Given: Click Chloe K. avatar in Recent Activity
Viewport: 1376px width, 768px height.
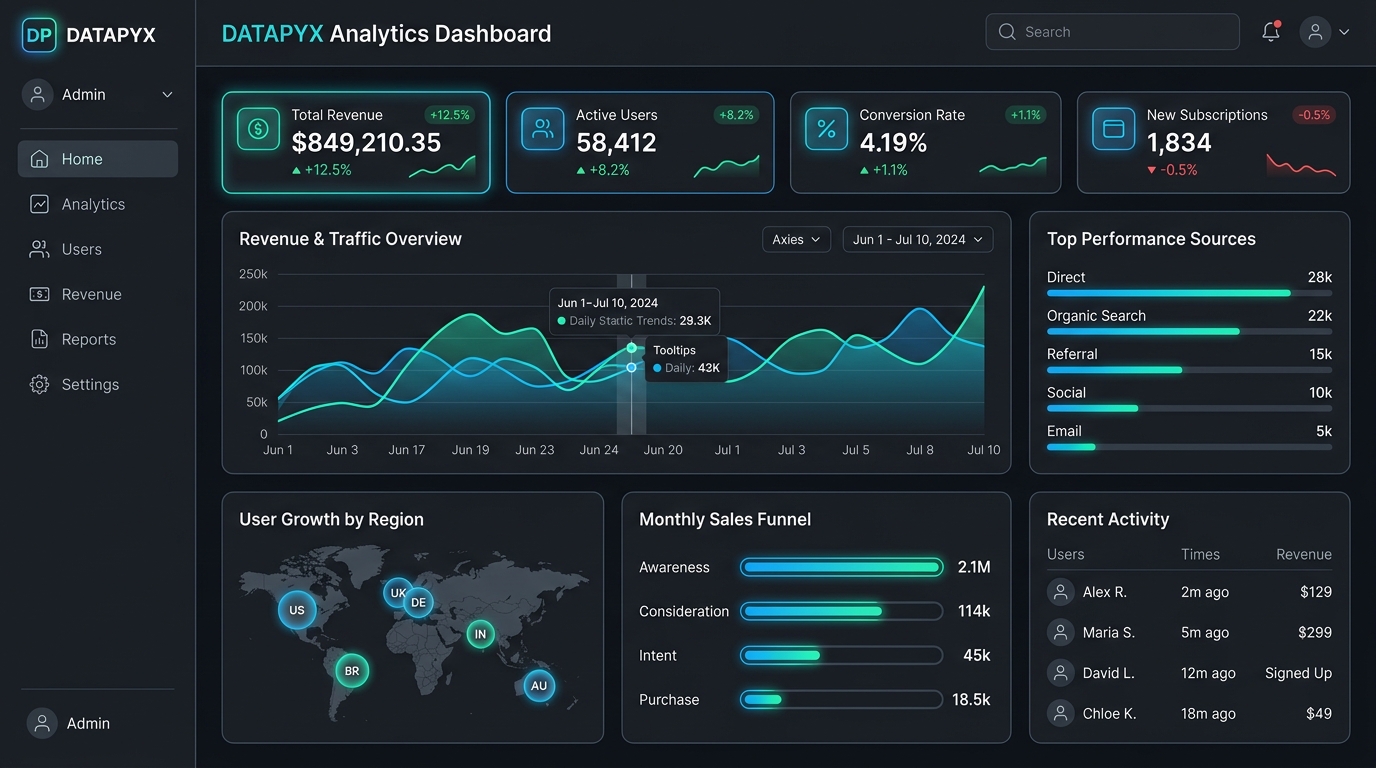Looking at the screenshot, I should point(1061,713).
